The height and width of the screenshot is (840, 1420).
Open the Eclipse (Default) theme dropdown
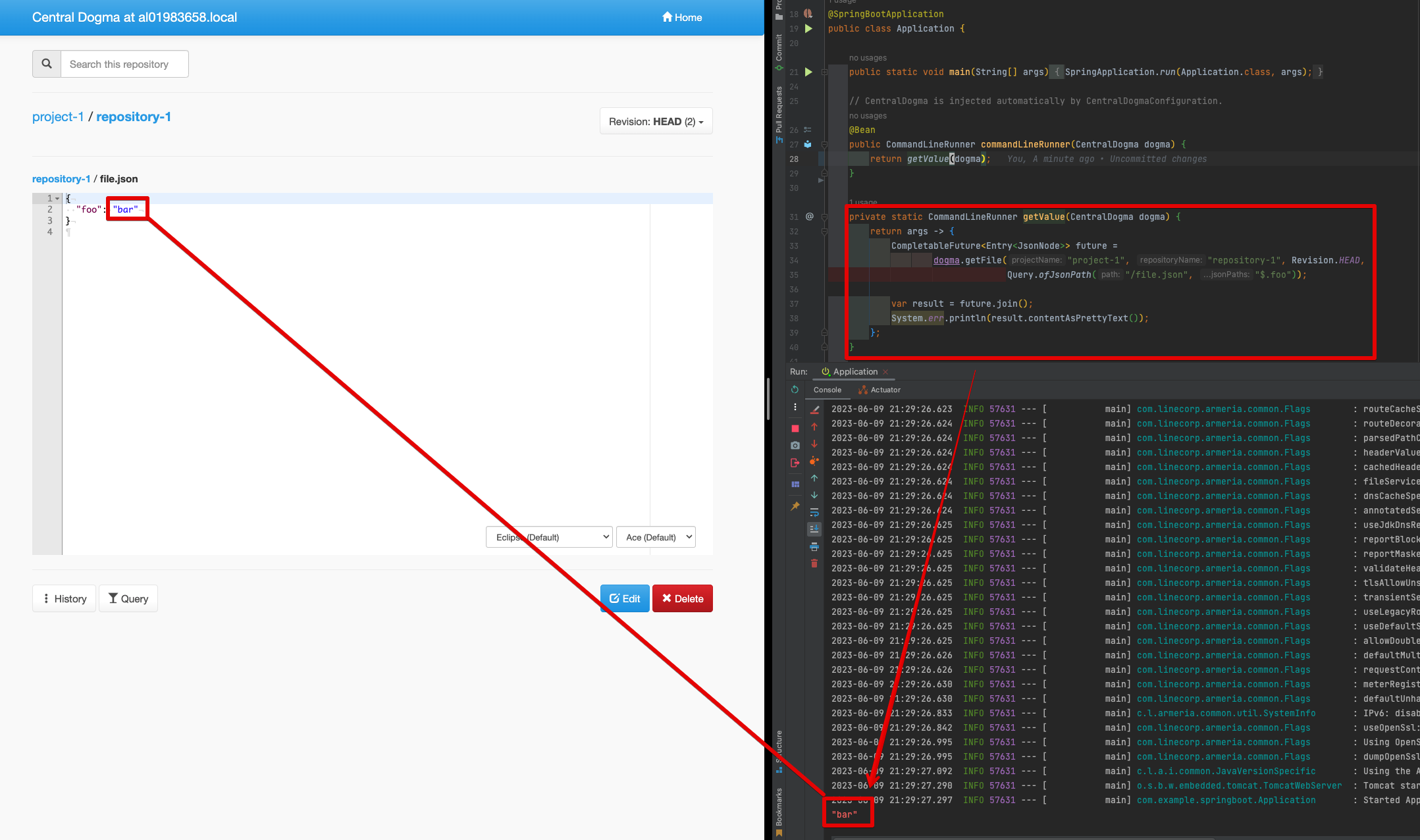tap(549, 537)
